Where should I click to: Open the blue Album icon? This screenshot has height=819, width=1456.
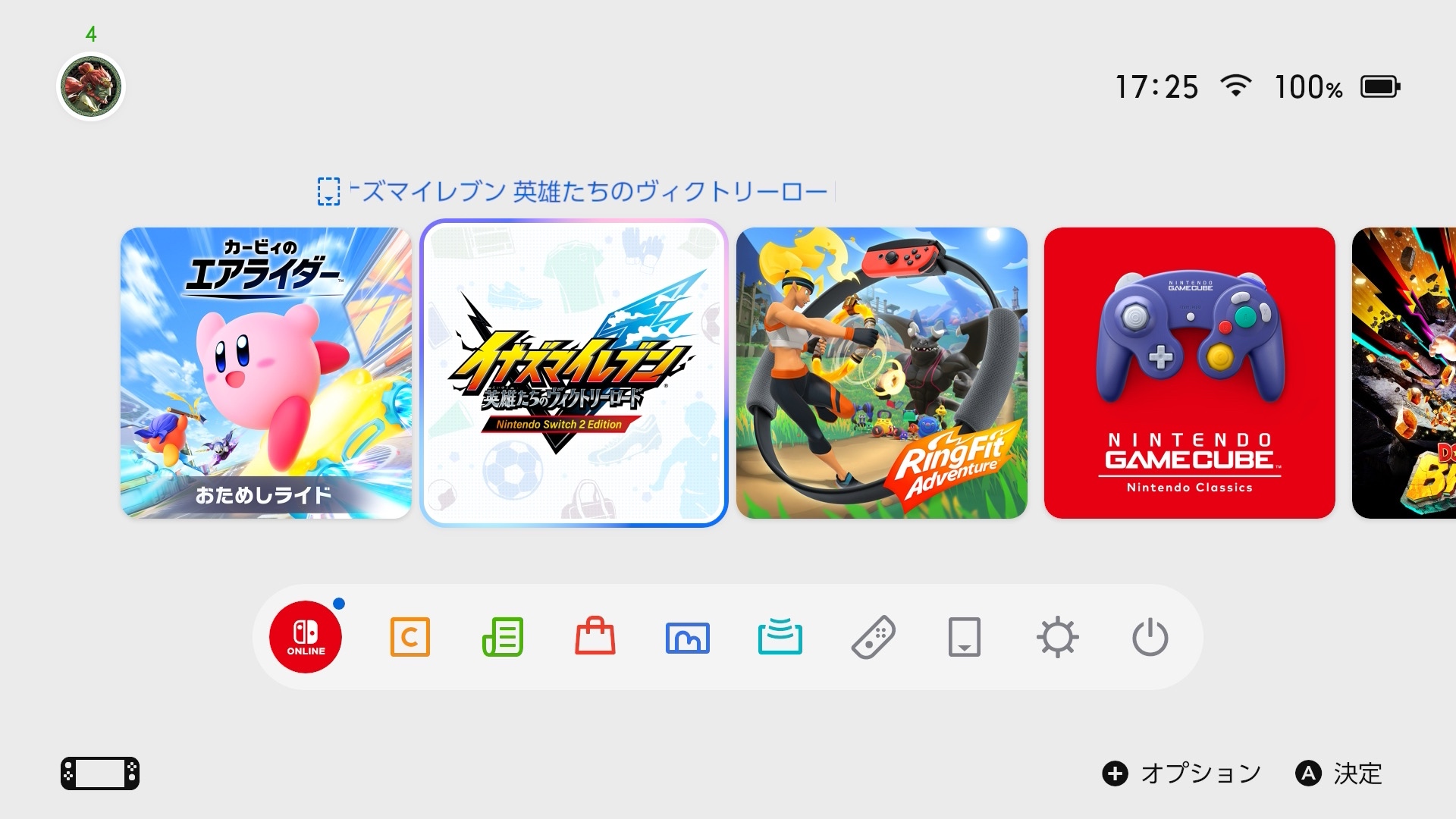[688, 638]
